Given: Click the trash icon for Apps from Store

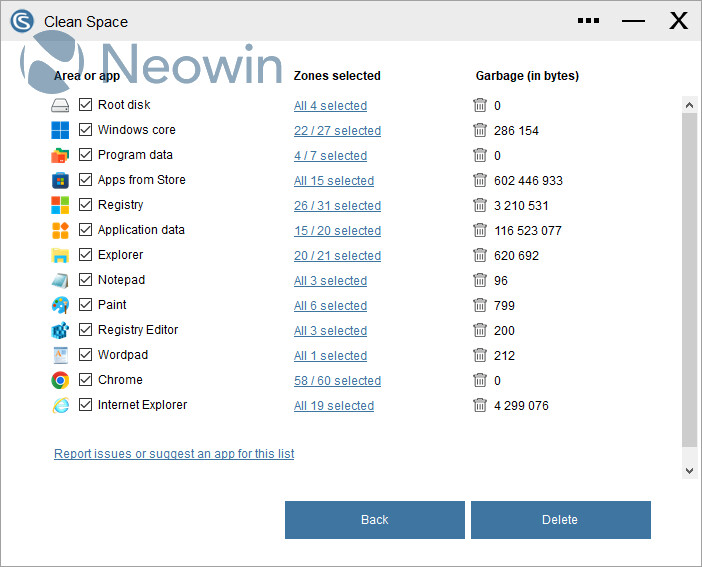Looking at the screenshot, I should [480, 181].
